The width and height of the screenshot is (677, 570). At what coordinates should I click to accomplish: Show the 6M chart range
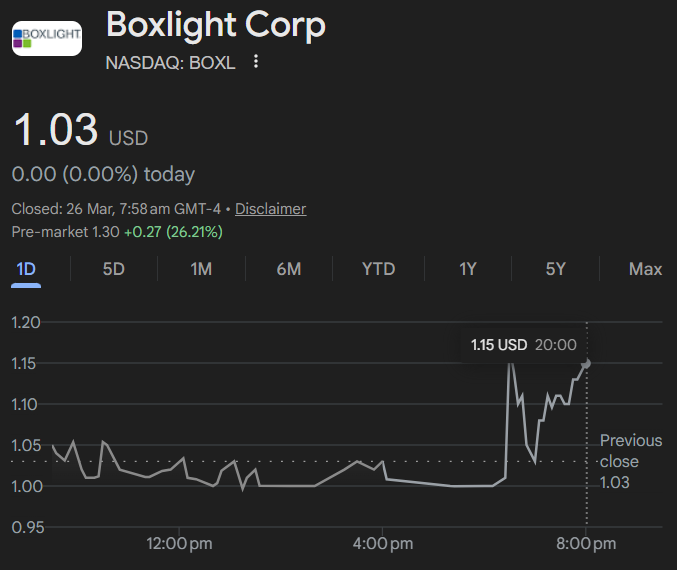289,269
